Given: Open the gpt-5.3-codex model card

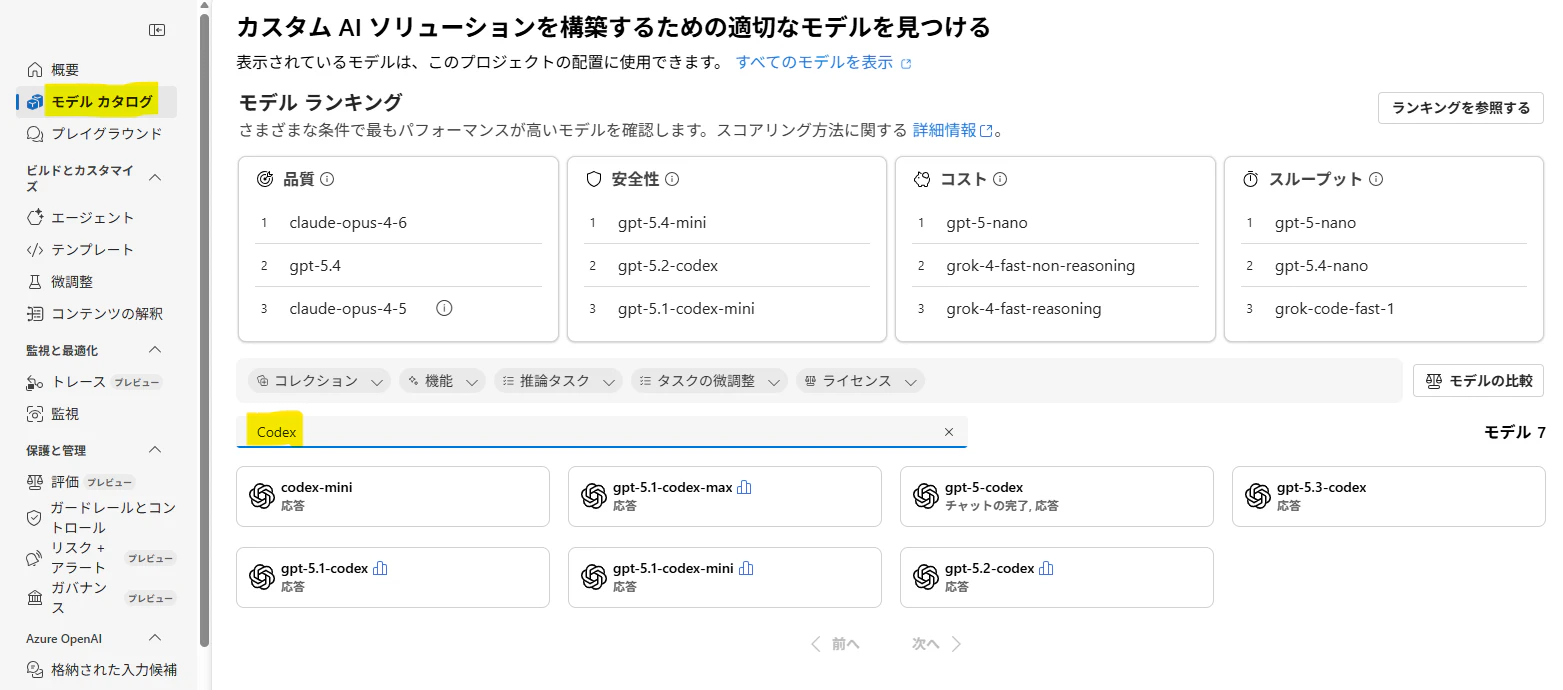Looking at the screenshot, I should click(1389, 496).
